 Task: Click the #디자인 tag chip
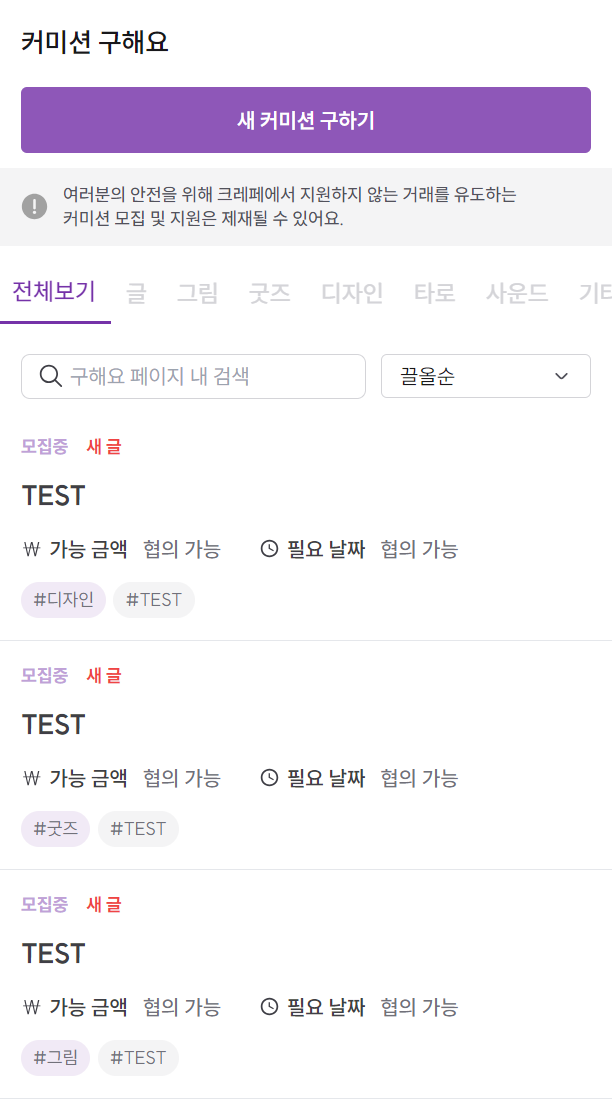(63, 600)
